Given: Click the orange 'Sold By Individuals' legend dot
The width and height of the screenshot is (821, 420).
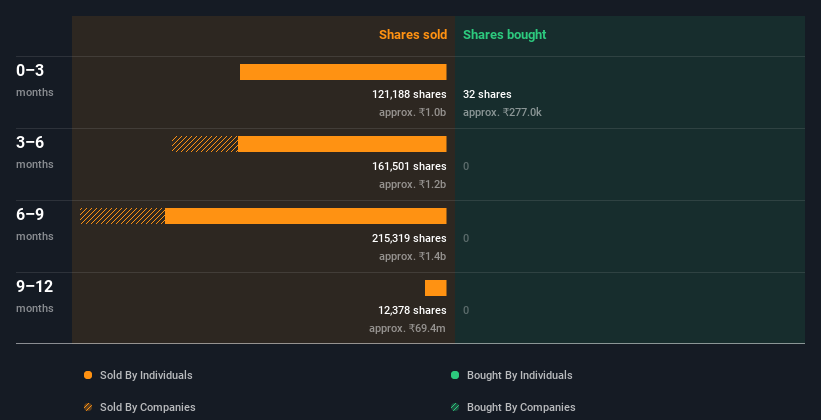Looking at the screenshot, I should click(88, 375).
